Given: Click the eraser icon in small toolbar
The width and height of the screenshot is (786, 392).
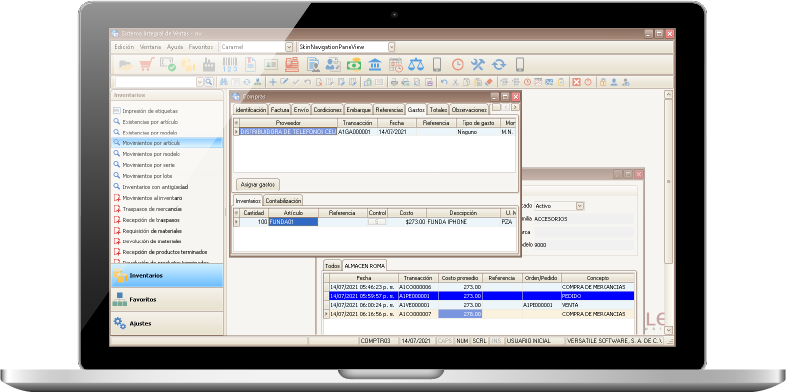Looking at the screenshot, I should click(x=489, y=82).
